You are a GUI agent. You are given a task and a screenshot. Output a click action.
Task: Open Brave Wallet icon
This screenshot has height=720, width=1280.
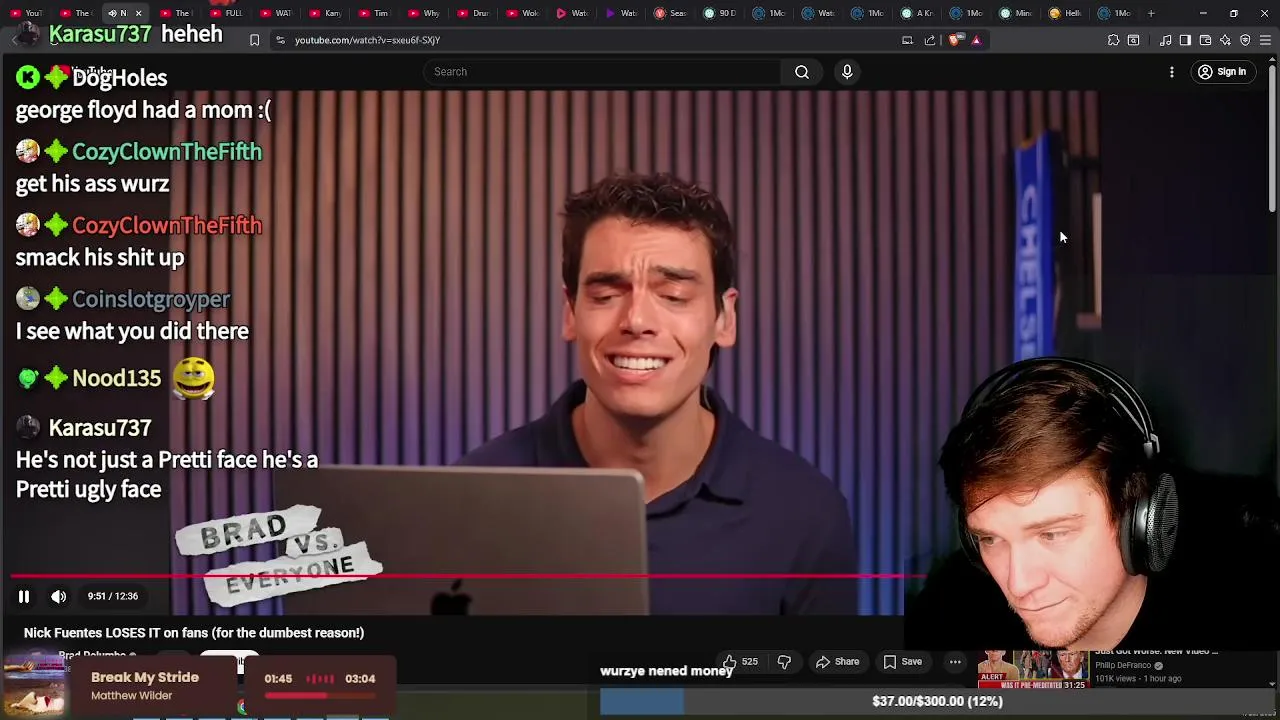click(x=1205, y=40)
